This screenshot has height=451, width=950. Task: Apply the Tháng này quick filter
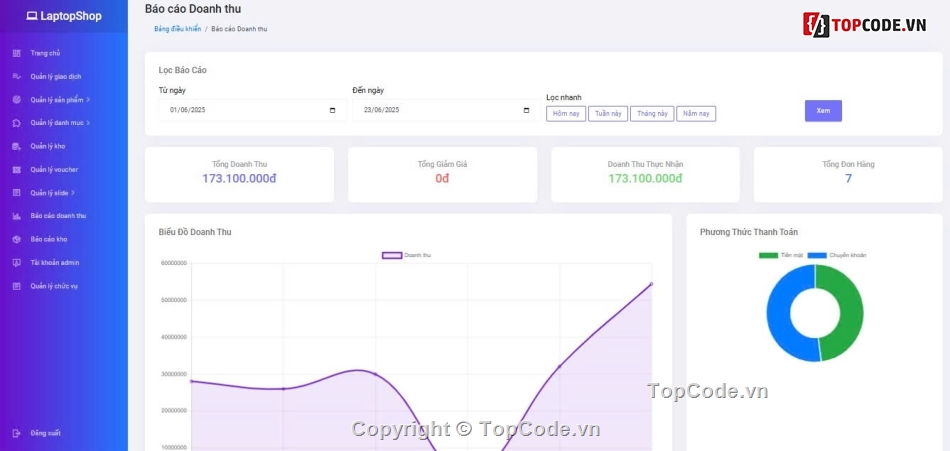pyautogui.click(x=652, y=114)
